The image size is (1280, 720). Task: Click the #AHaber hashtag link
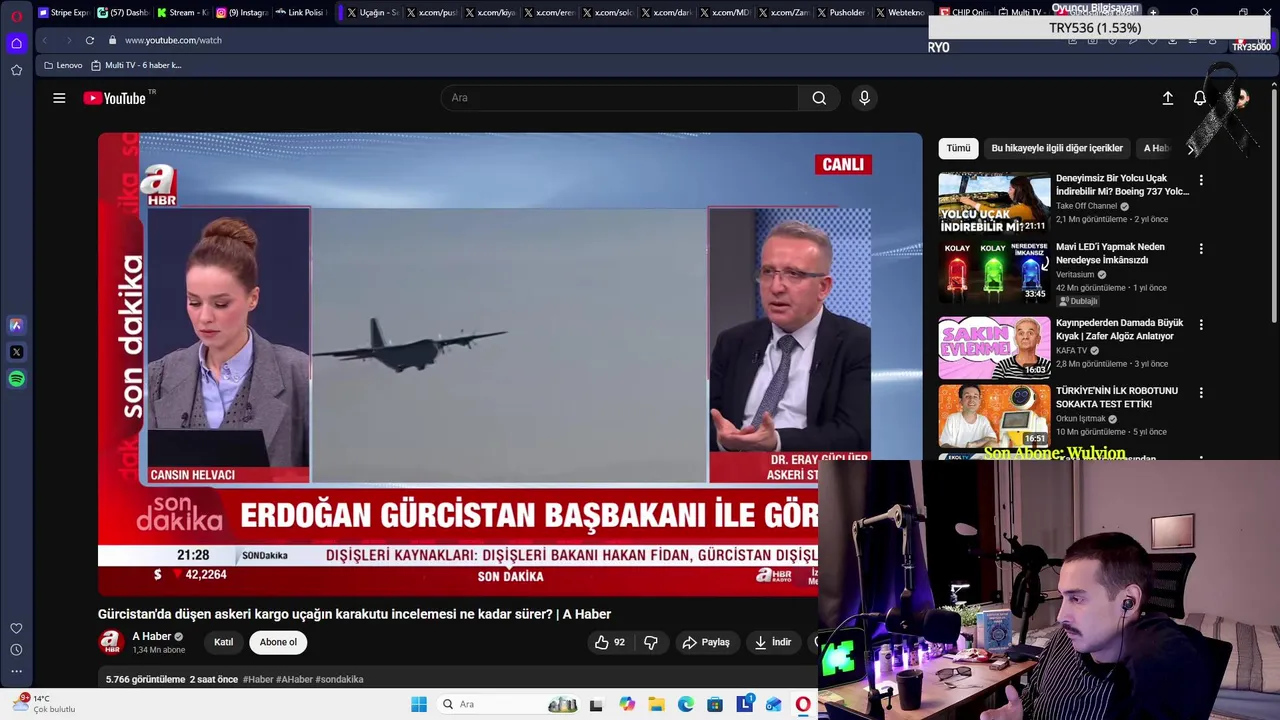(x=294, y=679)
